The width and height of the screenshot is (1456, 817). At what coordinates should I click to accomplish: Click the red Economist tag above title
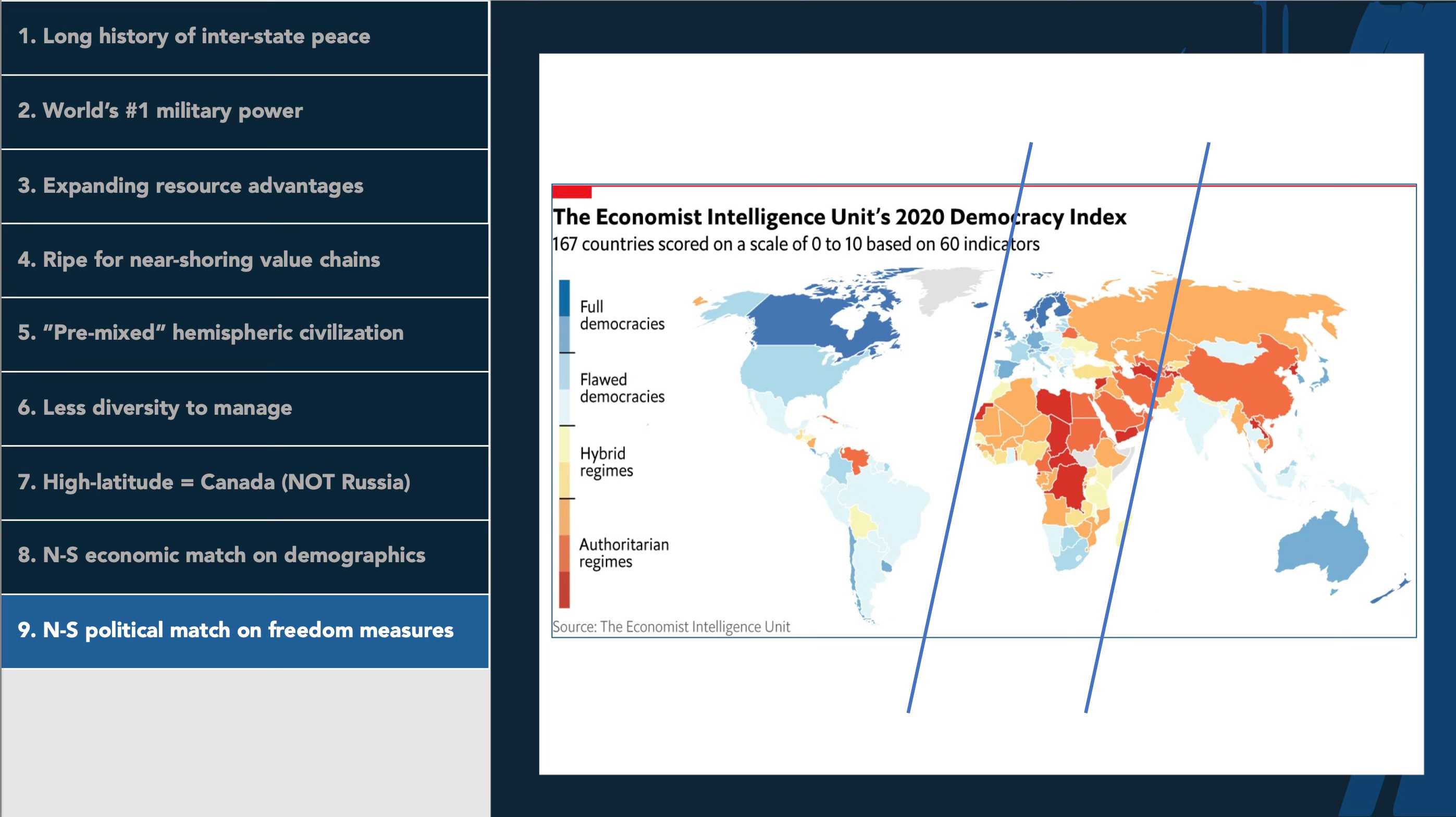(x=572, y=192)
